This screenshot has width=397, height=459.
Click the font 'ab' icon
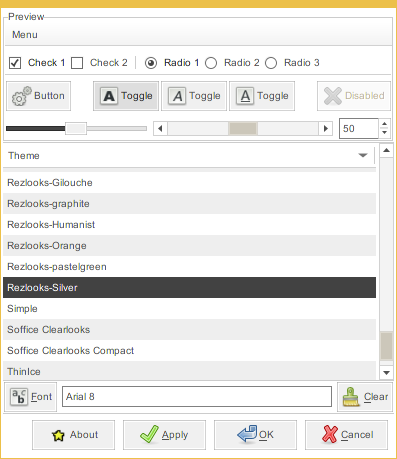(19, 397)
